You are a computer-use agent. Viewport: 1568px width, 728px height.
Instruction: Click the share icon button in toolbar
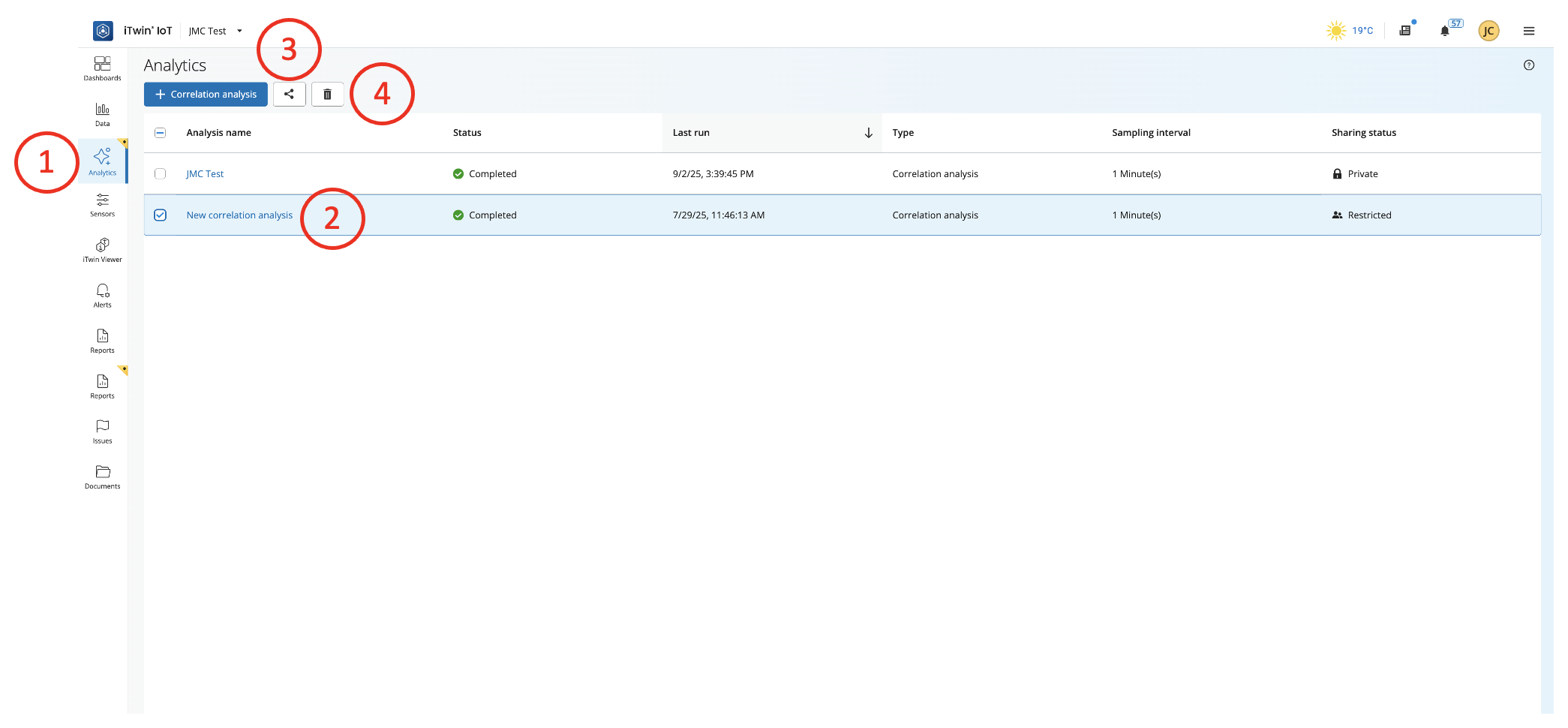[x=289, y=95]
